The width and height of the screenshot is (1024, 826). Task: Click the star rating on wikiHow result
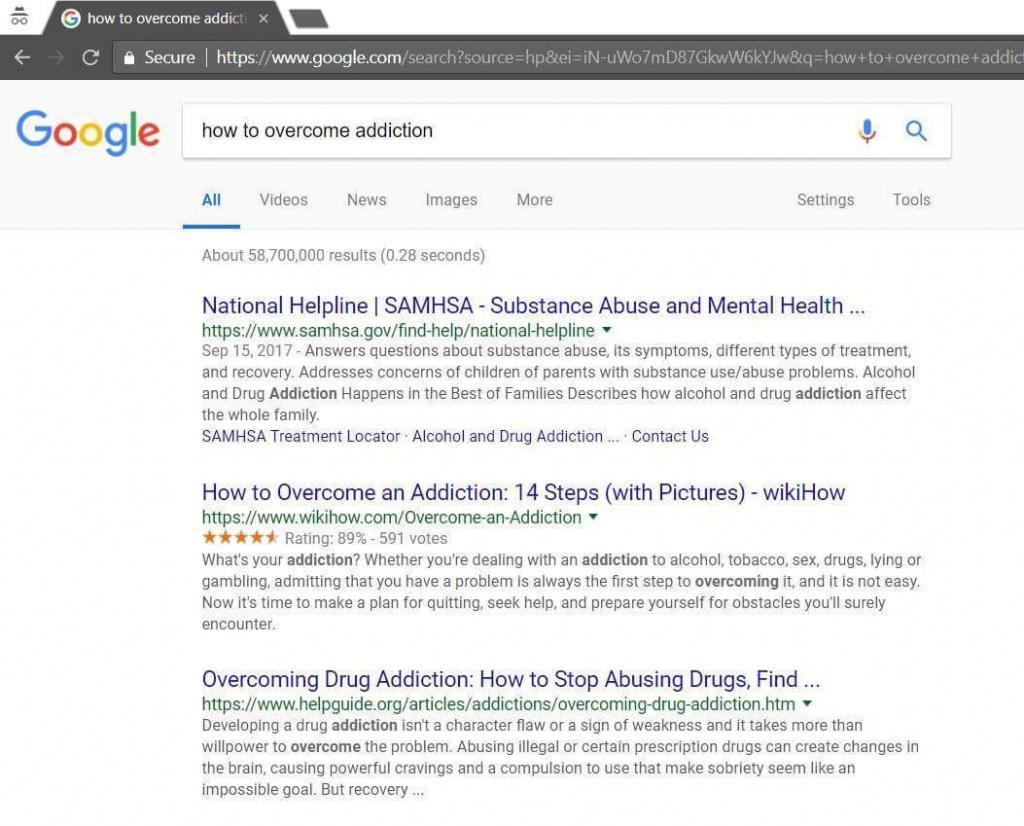pyautogui.click(x=240, y=538)
